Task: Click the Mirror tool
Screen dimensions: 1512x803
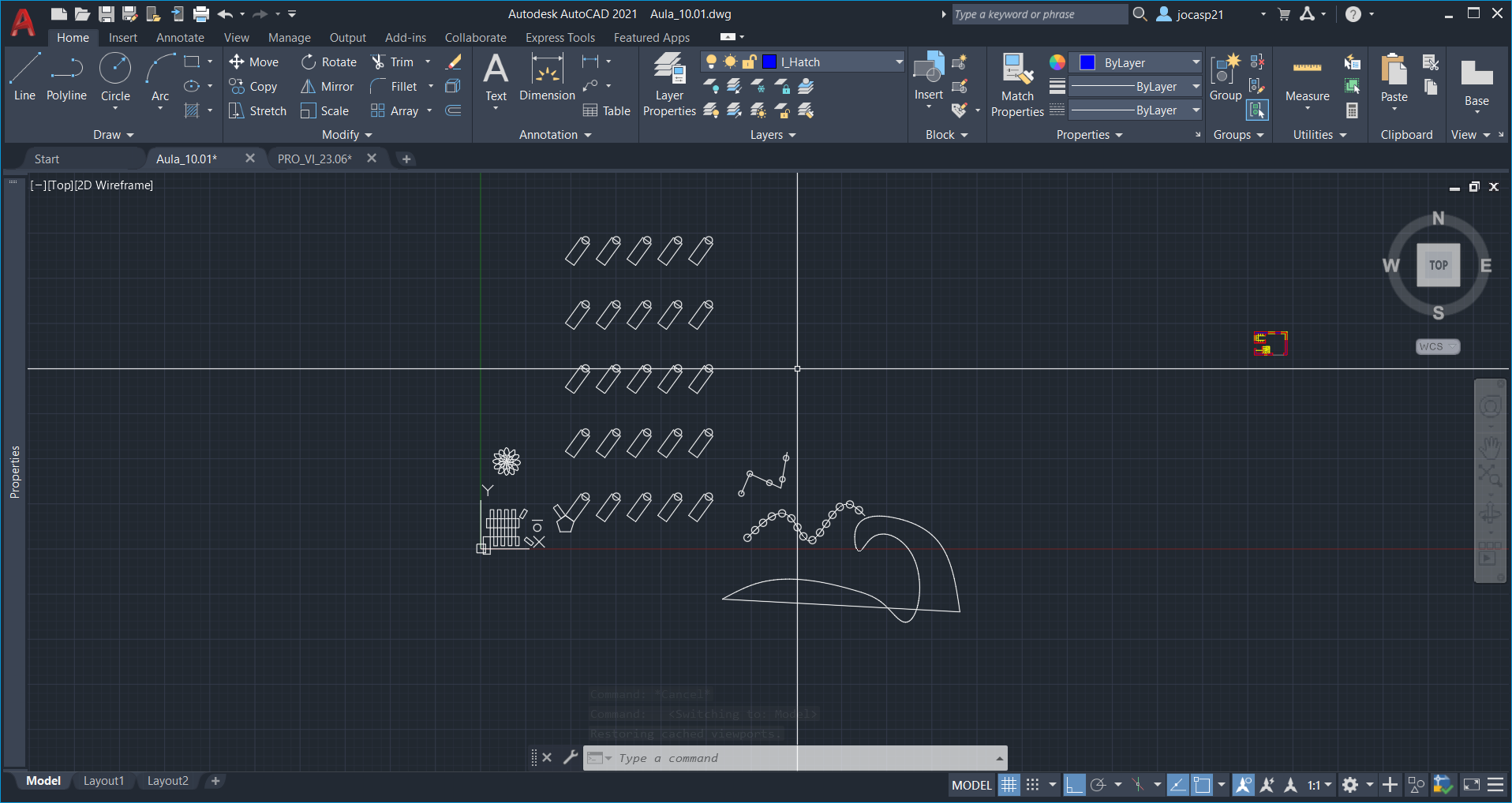Action: pyautogui.click(x=327, y=87)
